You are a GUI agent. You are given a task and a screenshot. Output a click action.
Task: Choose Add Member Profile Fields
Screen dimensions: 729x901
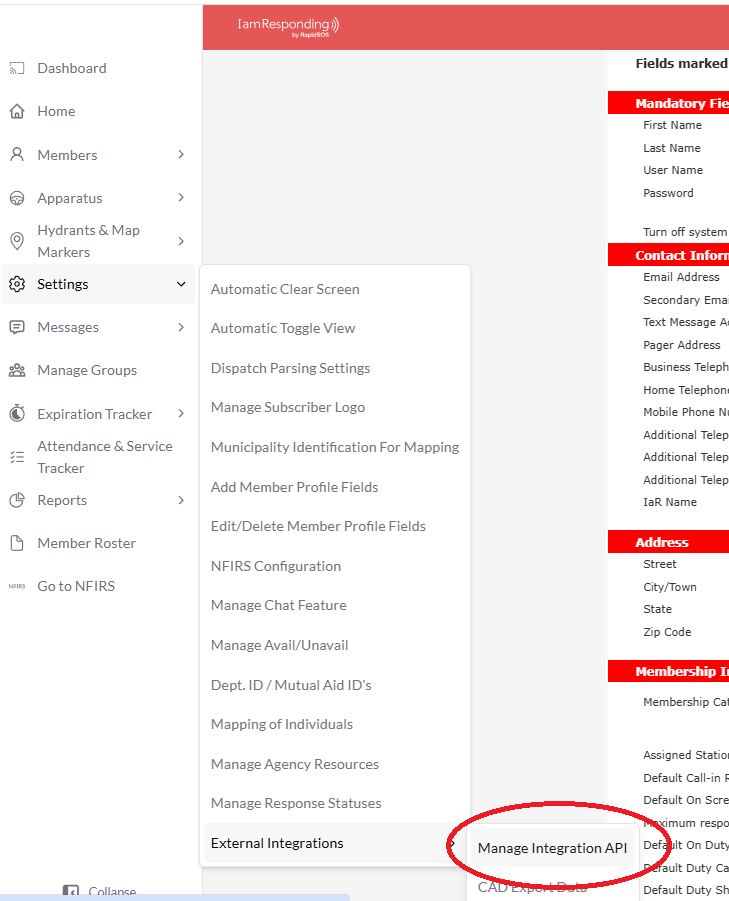point(294,487)
